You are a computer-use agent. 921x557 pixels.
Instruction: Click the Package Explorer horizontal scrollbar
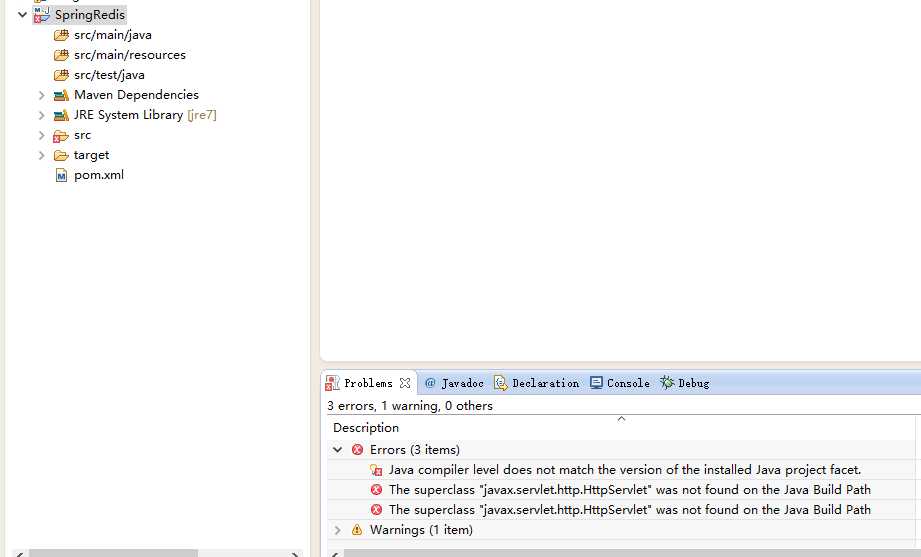(113, 553)
